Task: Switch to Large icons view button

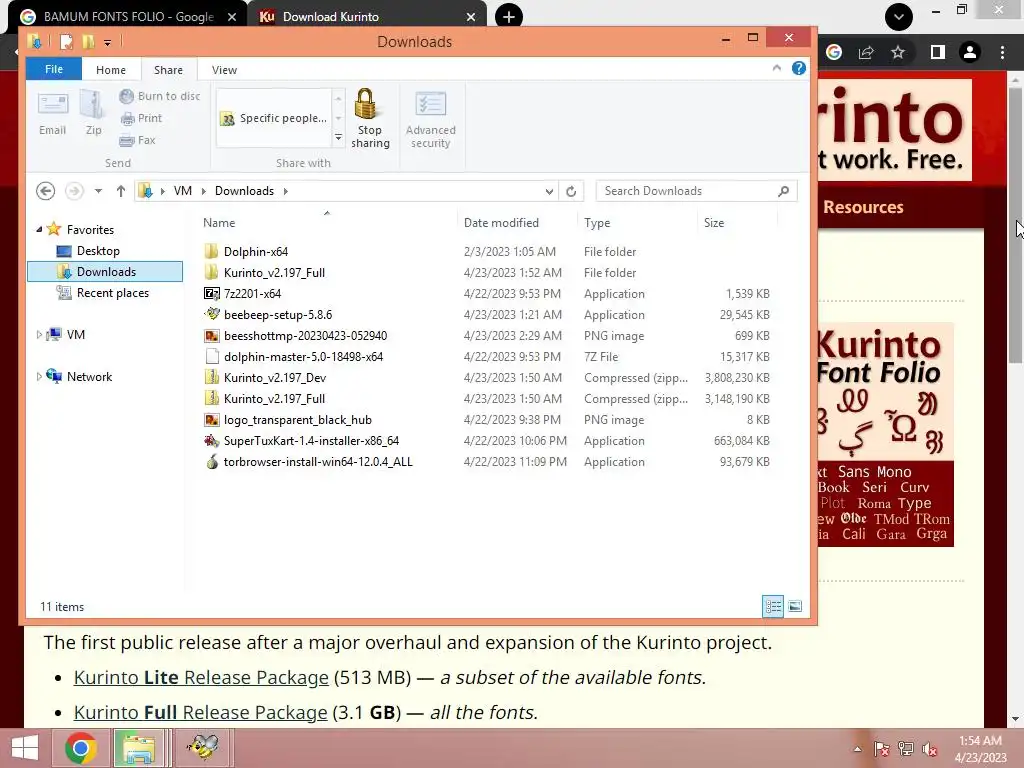Action: 795,606
